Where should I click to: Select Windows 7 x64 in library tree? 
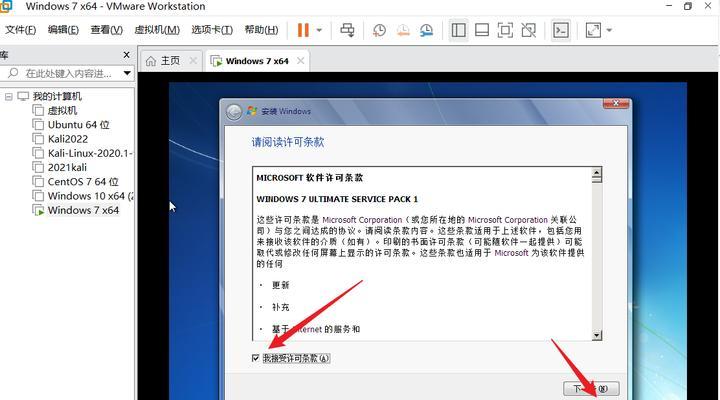83,210
